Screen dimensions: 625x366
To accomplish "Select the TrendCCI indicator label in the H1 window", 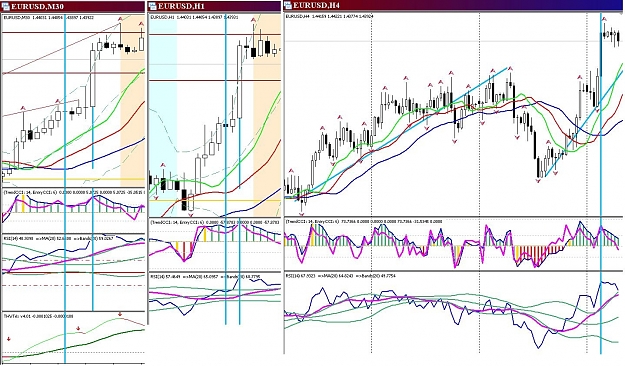I will (x=214, y=222).
